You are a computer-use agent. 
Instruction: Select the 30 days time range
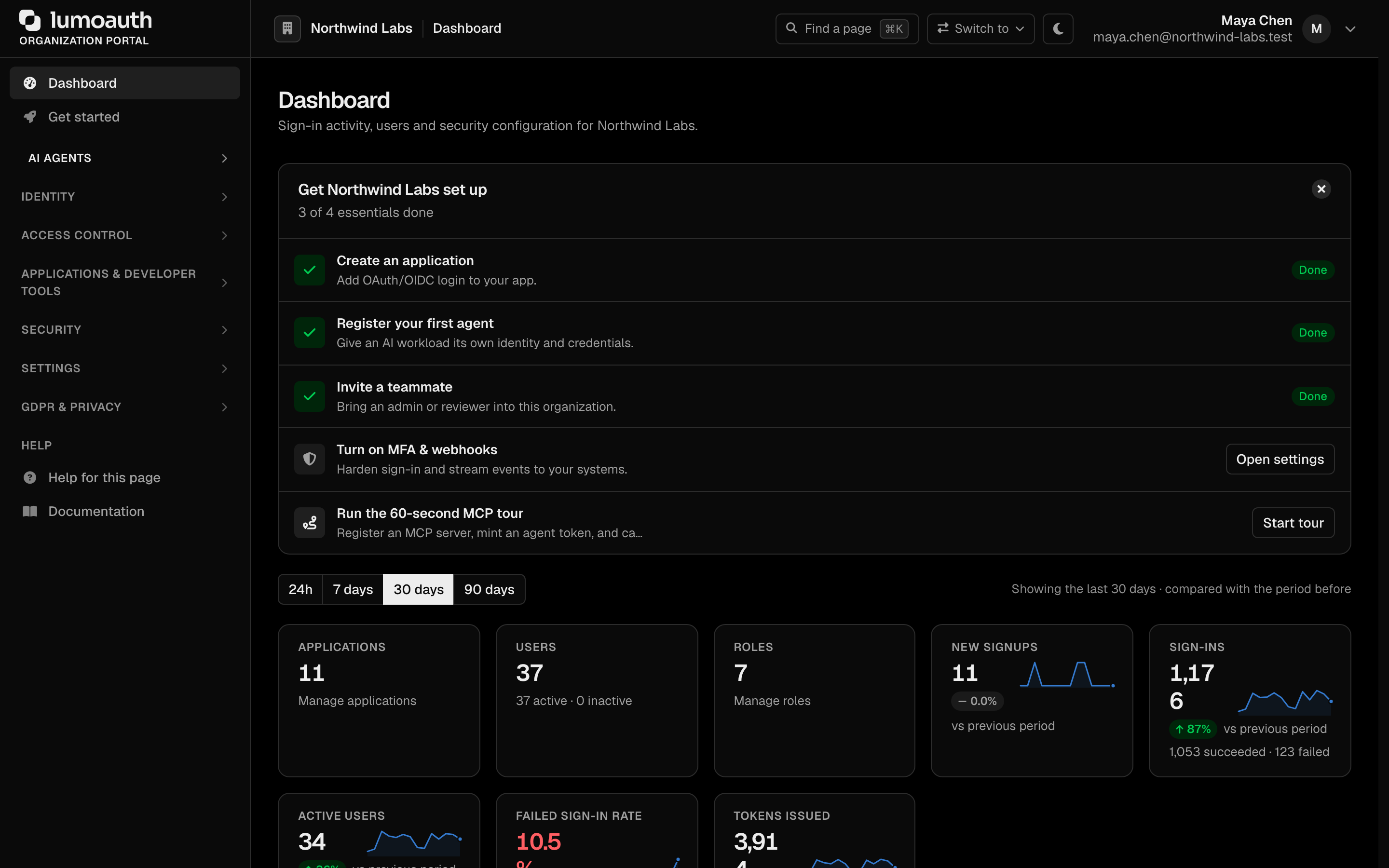click(419, 589)
